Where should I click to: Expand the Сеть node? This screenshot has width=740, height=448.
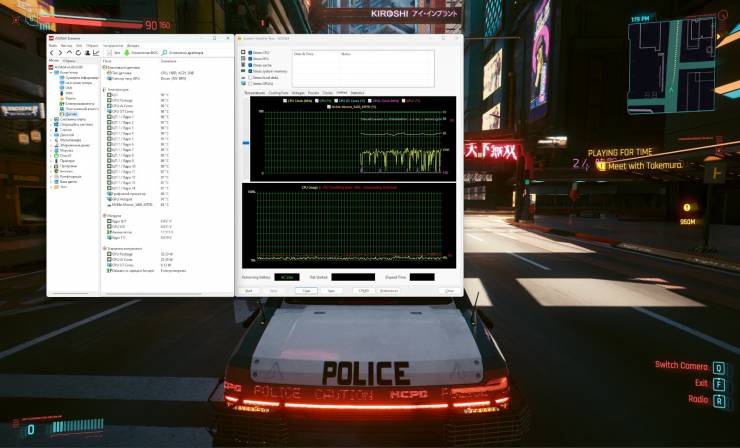point(50,151)
